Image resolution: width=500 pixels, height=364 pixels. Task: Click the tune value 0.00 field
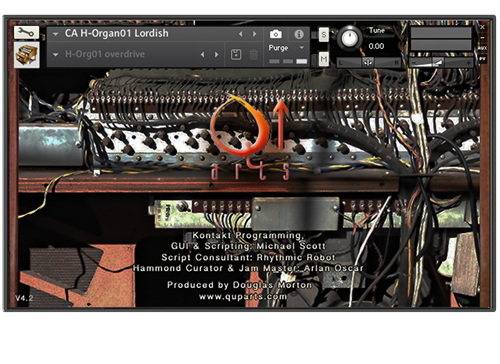[376, 46]
